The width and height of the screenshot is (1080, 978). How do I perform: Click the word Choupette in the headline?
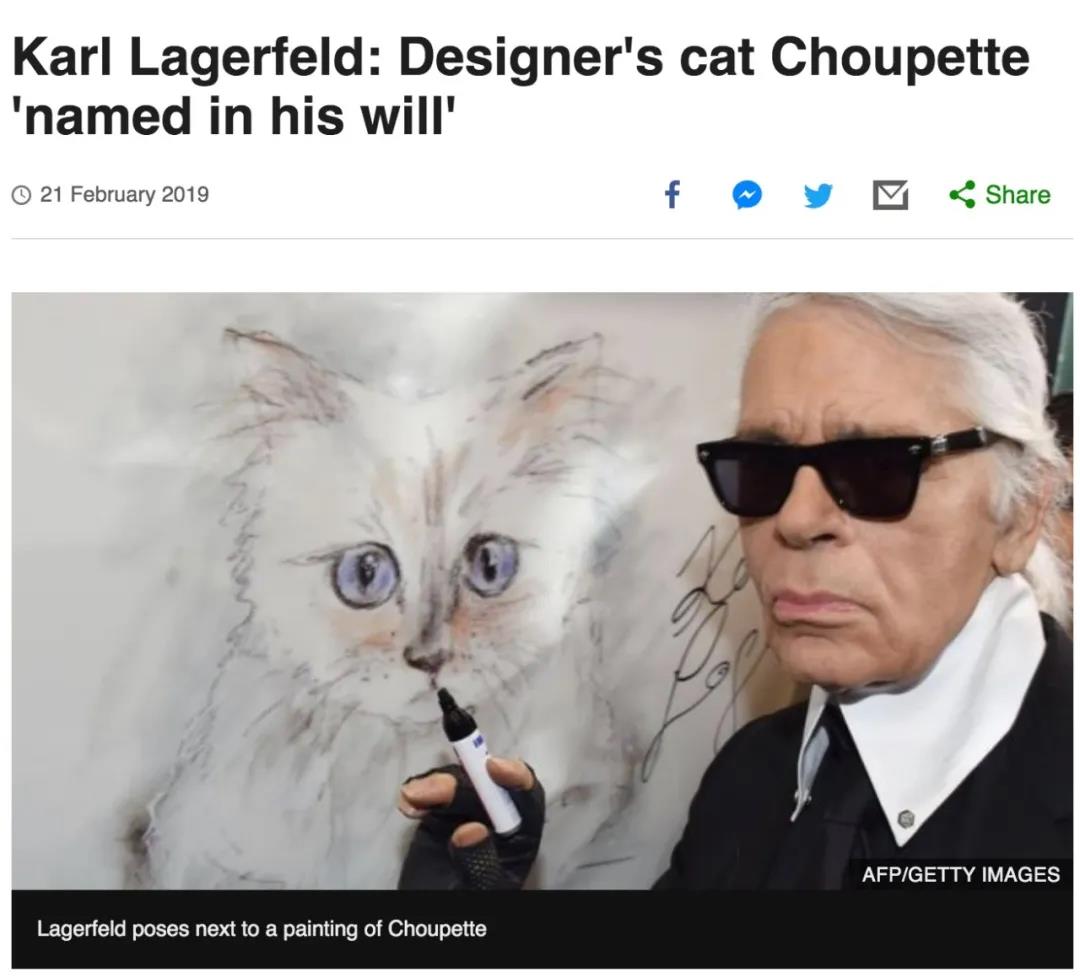tap(900, 57)
